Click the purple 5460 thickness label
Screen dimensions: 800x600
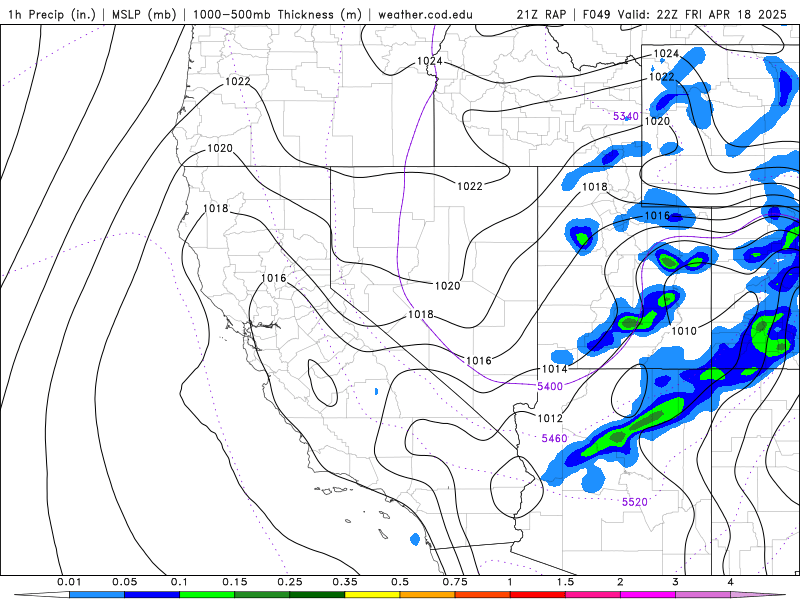[x=554, y=439]
